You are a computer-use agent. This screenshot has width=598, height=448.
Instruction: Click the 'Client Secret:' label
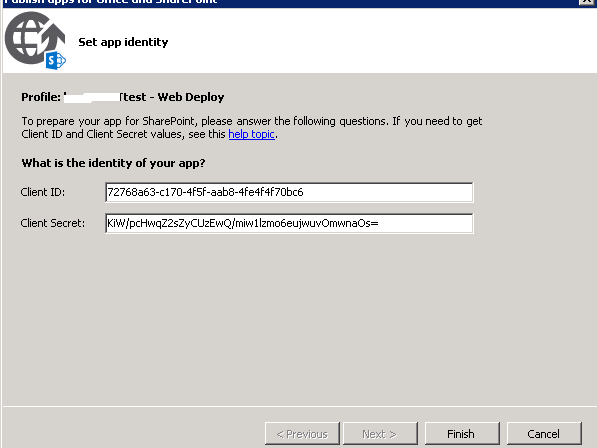53,223
